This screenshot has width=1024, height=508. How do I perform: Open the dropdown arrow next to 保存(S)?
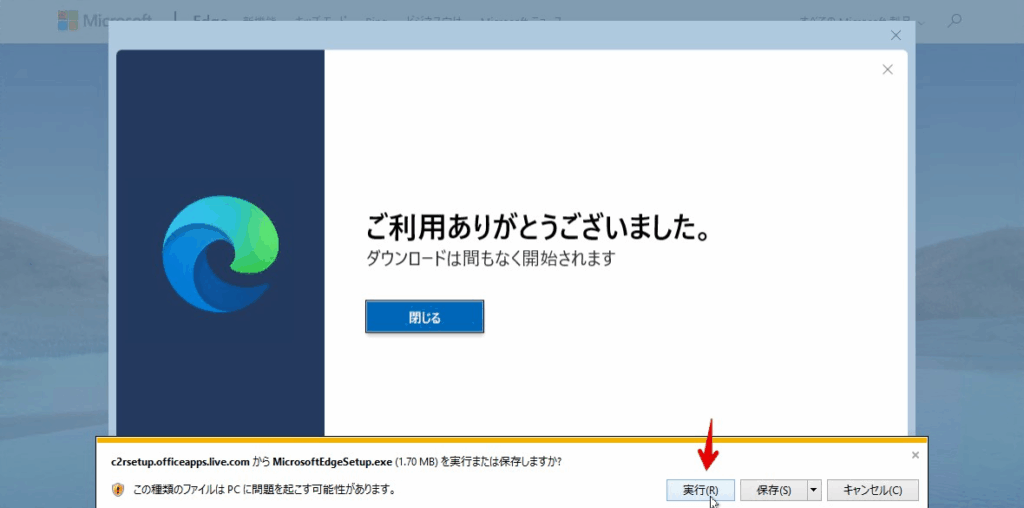pos(814,490)
